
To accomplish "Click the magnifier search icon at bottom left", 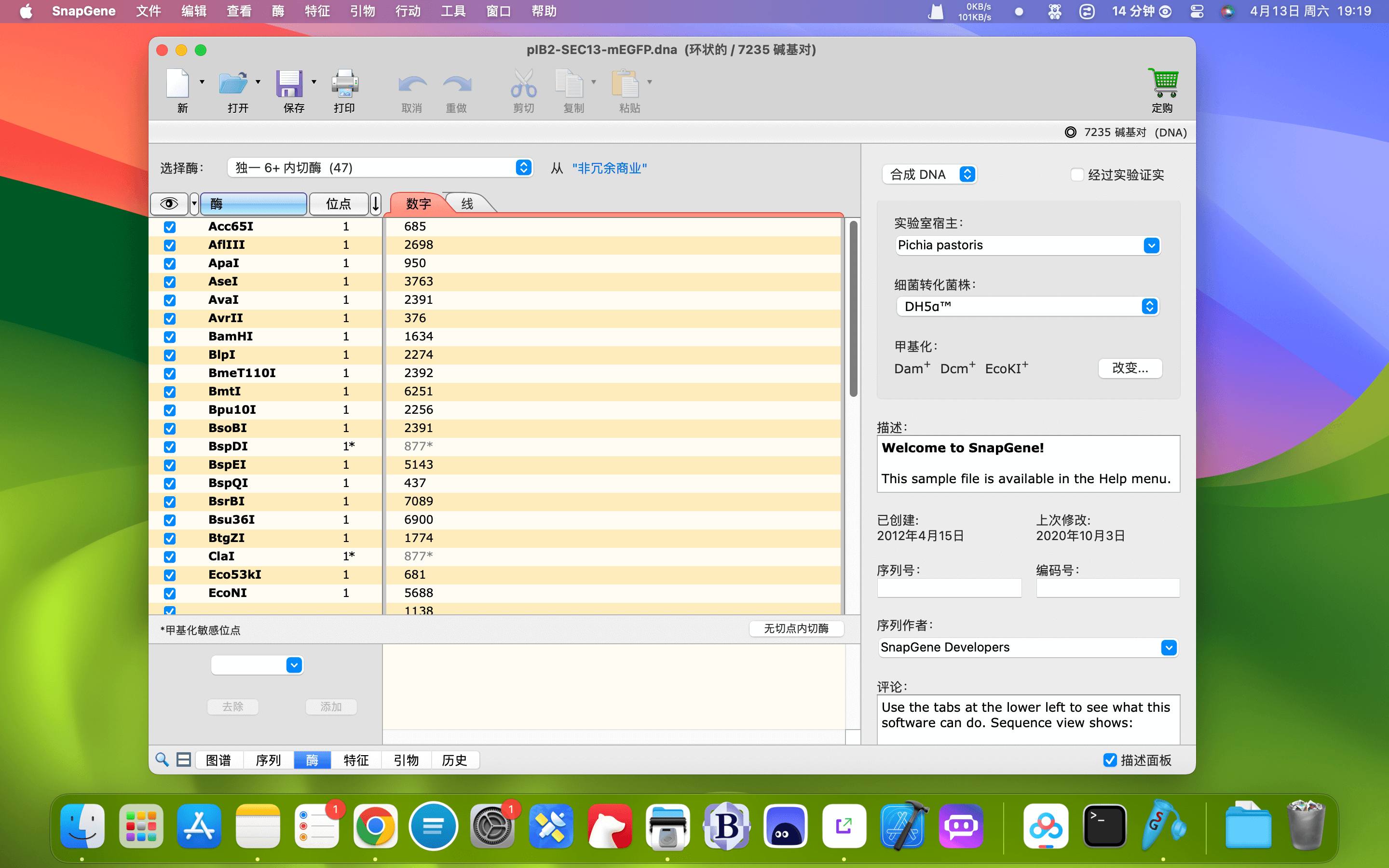I will (162, 759).
